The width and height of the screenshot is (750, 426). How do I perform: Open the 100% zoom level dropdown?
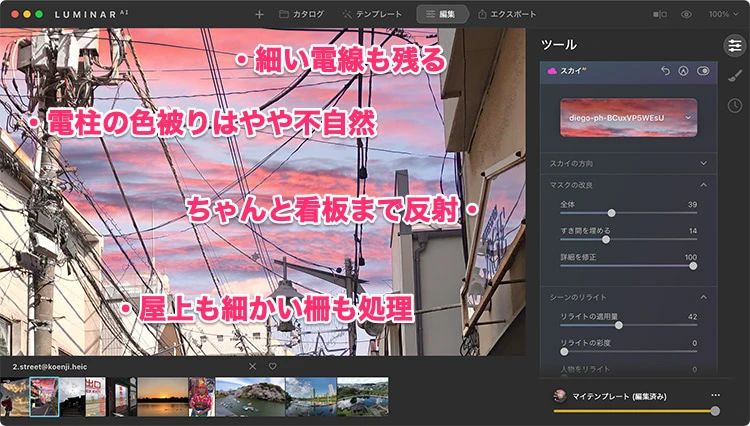pyautogui.click(x=722, y=15)
